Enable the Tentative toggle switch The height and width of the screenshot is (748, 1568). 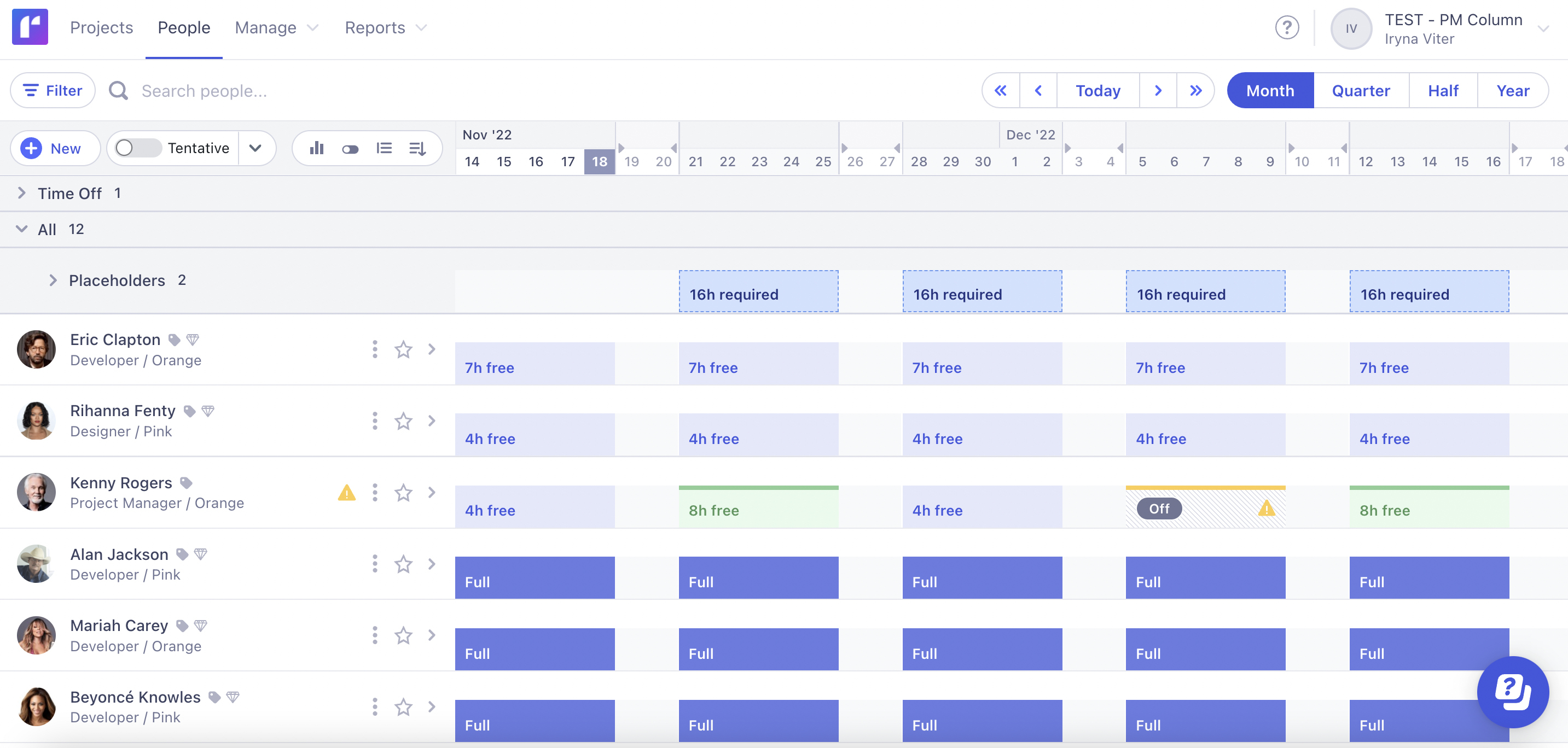(x=136, y=148)
